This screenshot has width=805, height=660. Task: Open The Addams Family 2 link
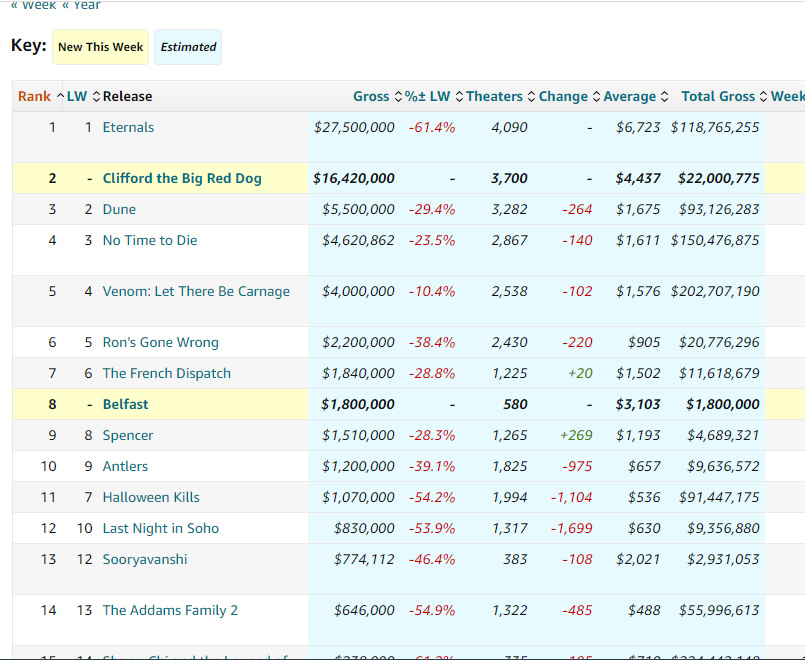[170, 610]
